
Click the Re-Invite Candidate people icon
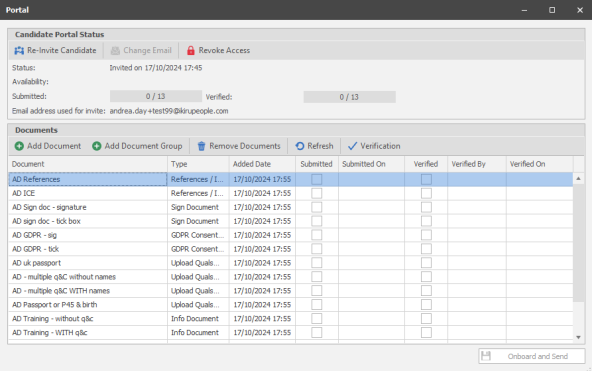[19, 51]
